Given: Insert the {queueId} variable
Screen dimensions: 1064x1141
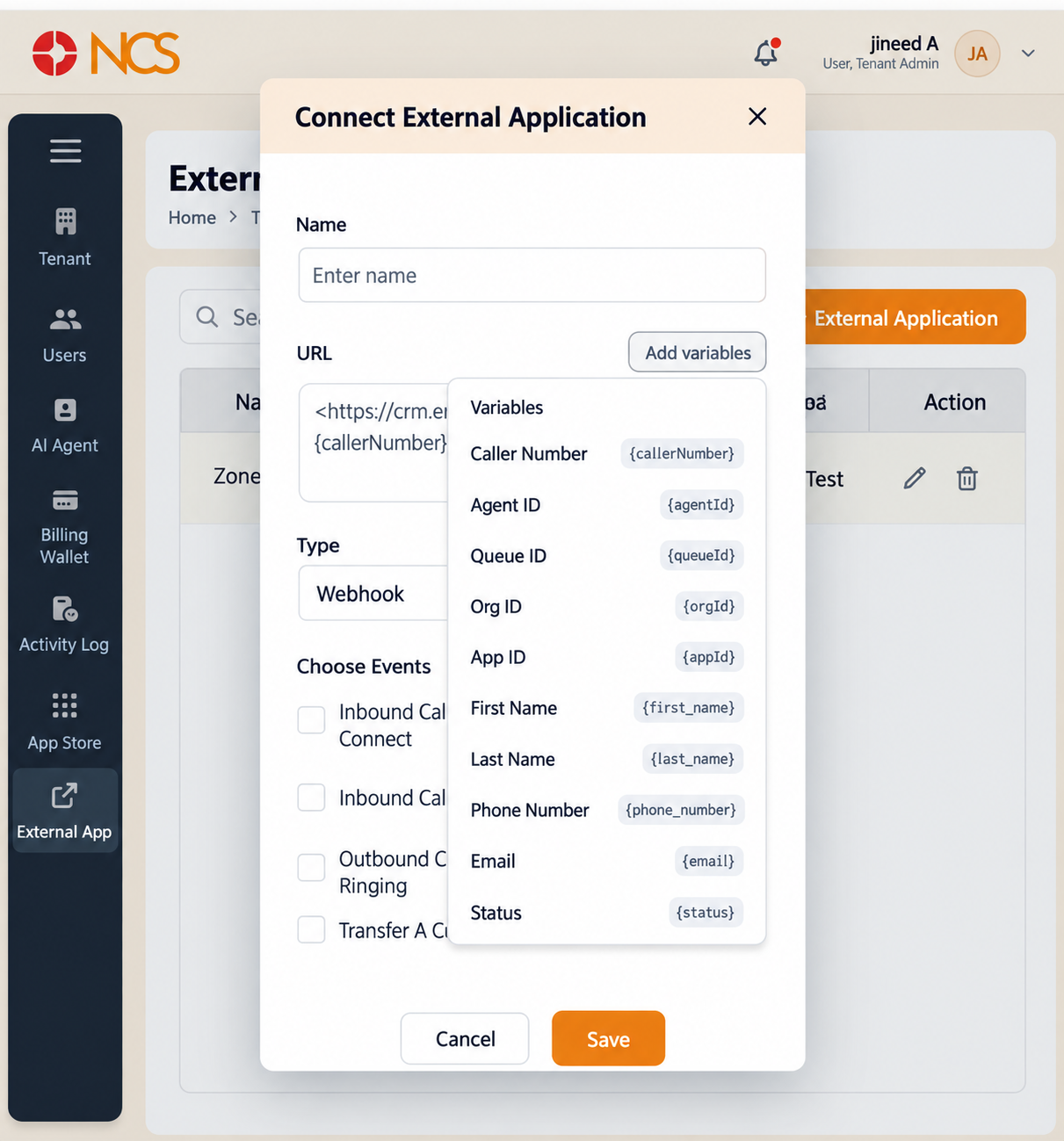Looking at the screenshot, I should (x=701, y=555).
